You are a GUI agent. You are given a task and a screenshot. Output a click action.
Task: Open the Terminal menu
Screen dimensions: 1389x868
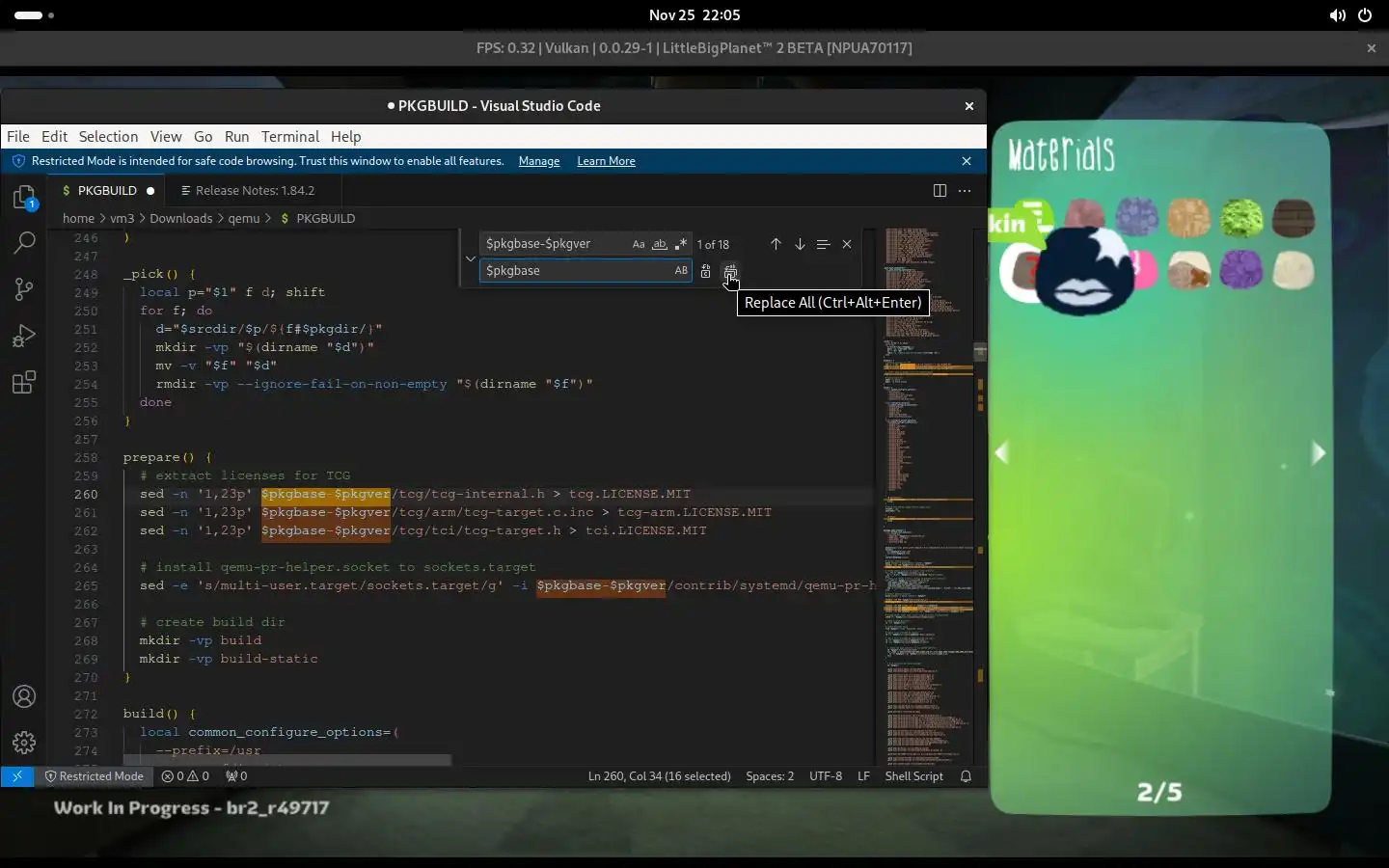pyautogui.click(x=289, y=137)
